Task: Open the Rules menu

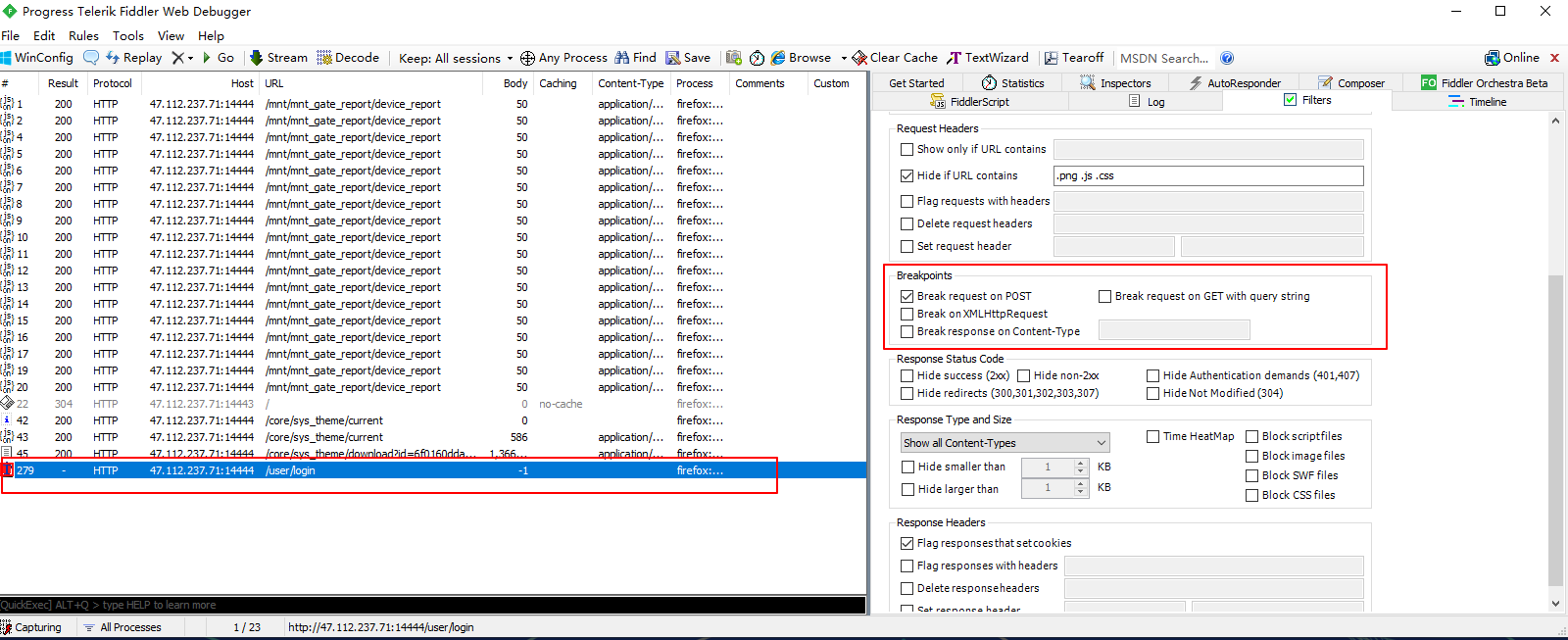Action: click(x=83, y=35)
